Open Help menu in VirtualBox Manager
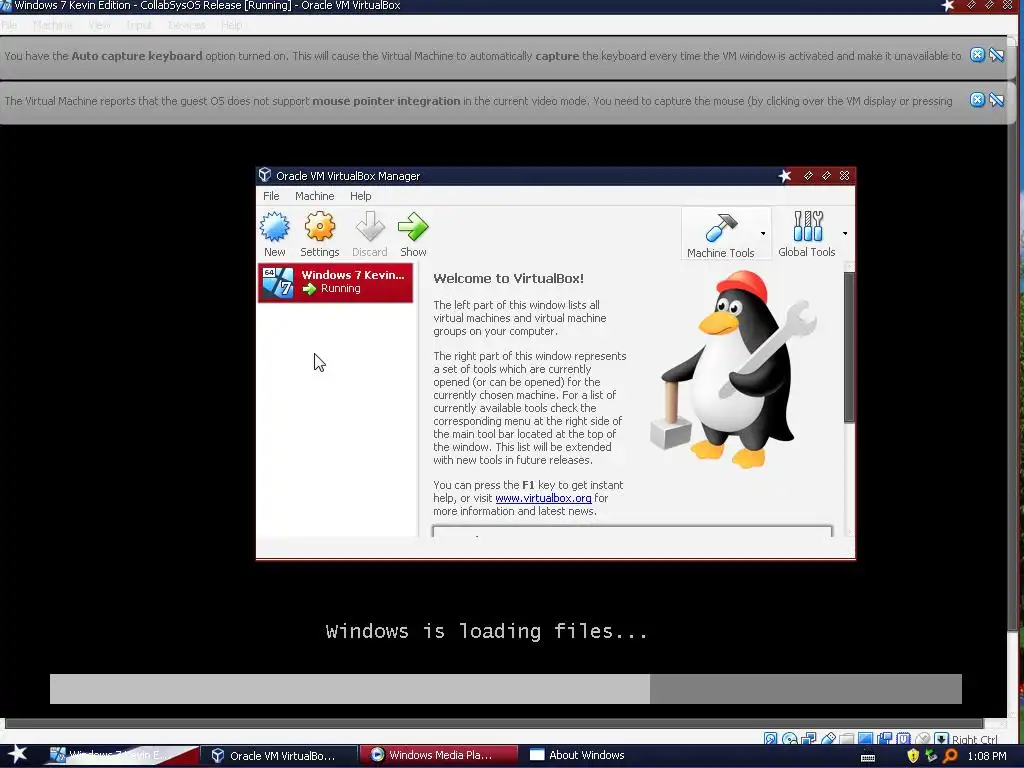The image size is (1024, 768). click(x=360, y=196)
